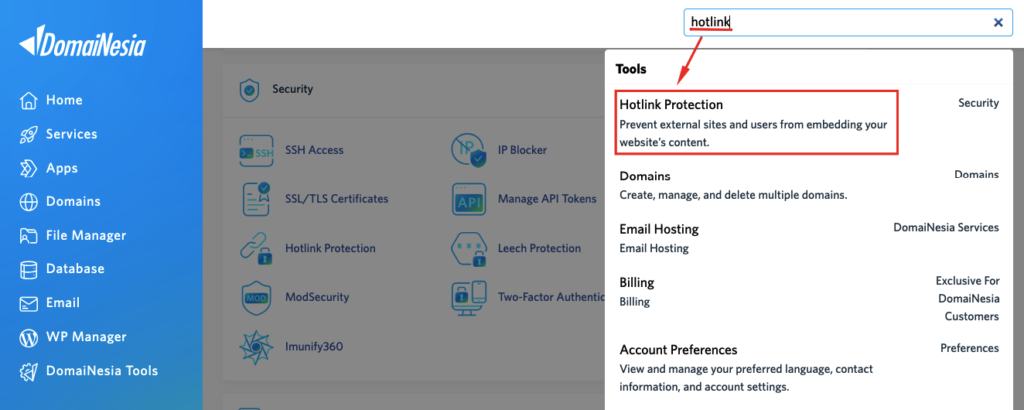This screenshot has height=410, width=1024.
Task: Click 'Create, manage, and delete multiple domains.' description
Action: point(733,195)
